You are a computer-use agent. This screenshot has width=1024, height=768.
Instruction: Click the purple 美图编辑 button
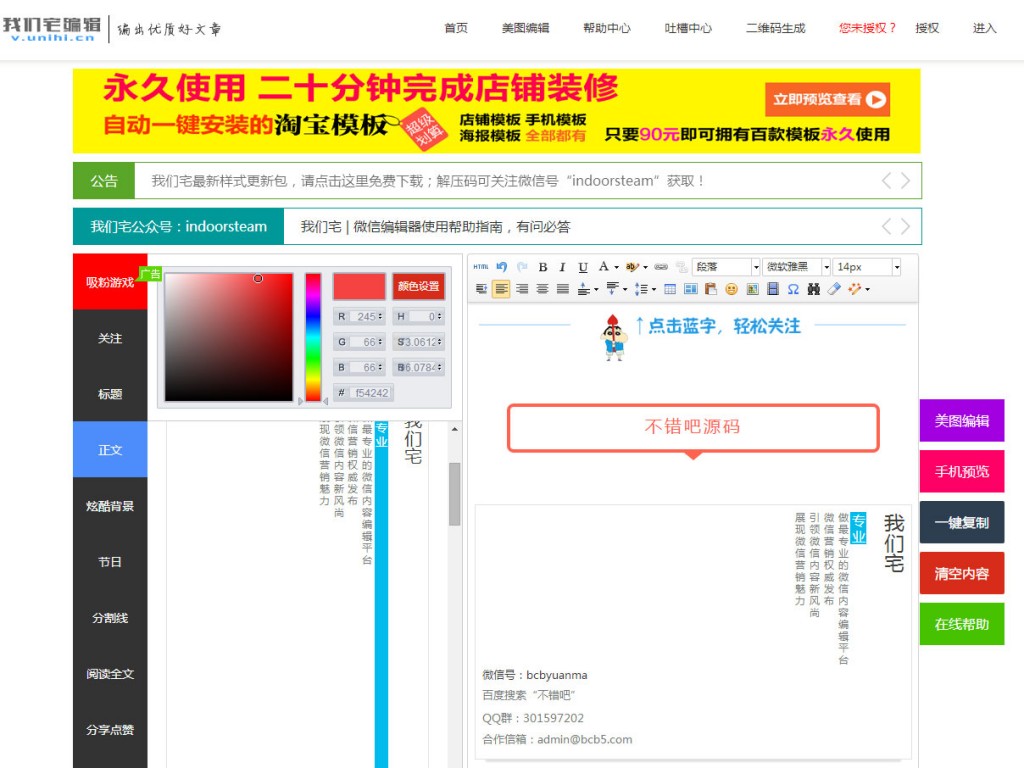[962, 421]
